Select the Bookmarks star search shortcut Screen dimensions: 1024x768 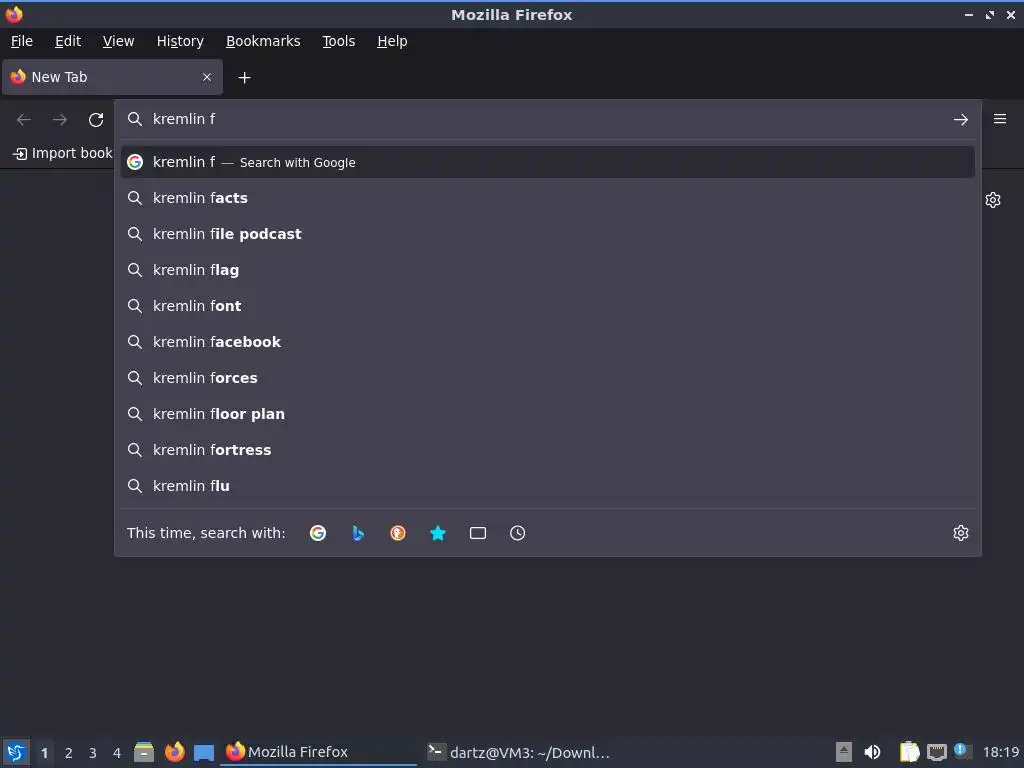click(x=438, y=533)
